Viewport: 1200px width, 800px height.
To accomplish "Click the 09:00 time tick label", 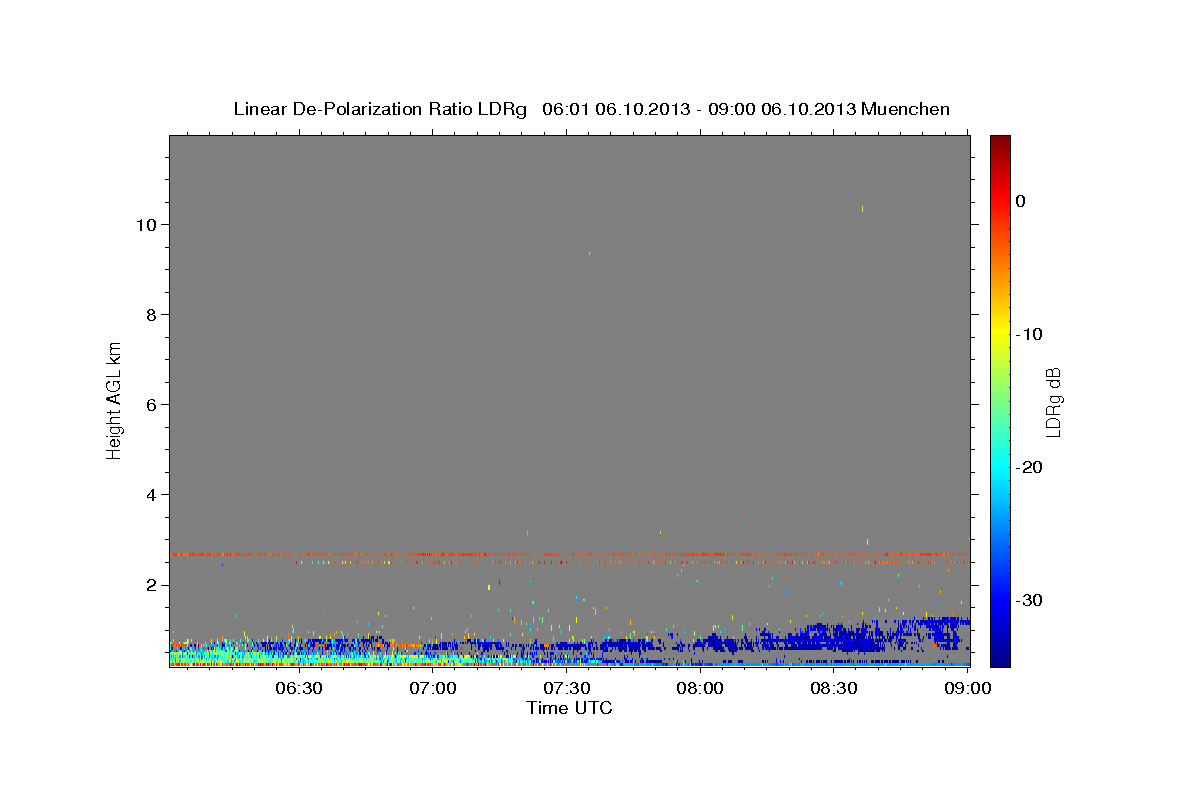I will click(x=968, y=688).
